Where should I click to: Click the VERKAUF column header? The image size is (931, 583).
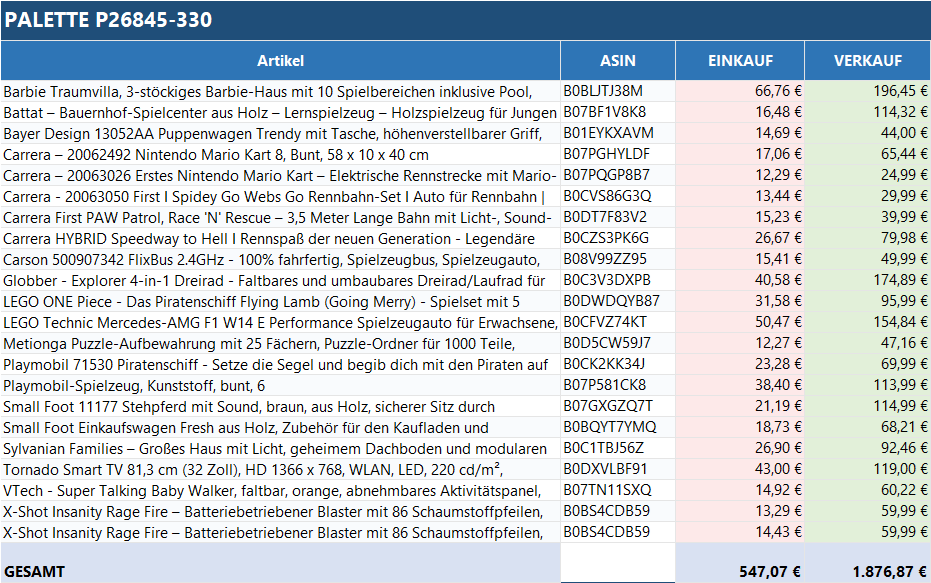(867, 60)
